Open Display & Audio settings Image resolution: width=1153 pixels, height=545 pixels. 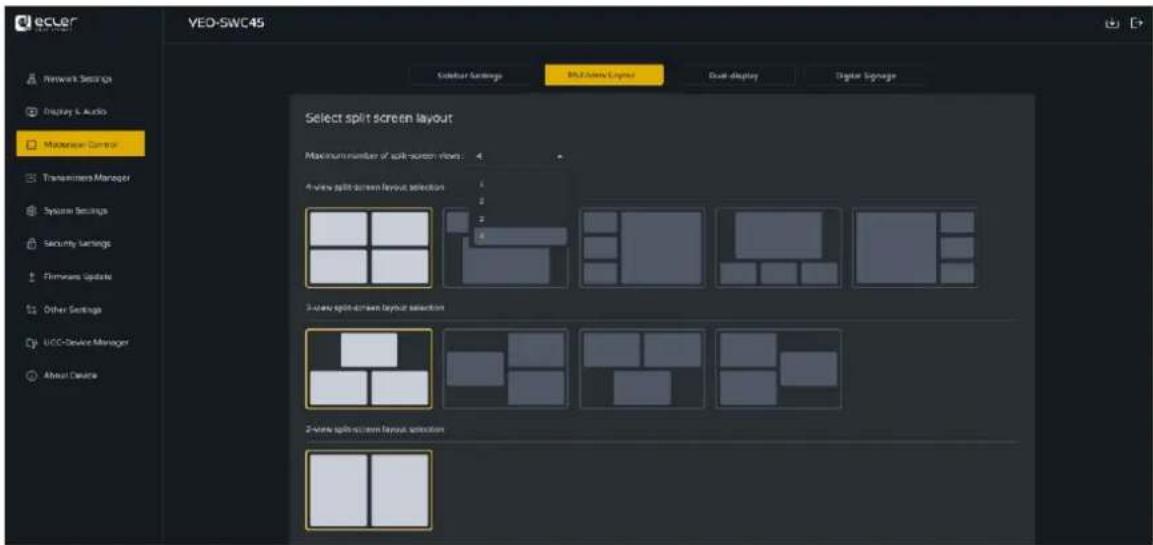pos(80,111)
